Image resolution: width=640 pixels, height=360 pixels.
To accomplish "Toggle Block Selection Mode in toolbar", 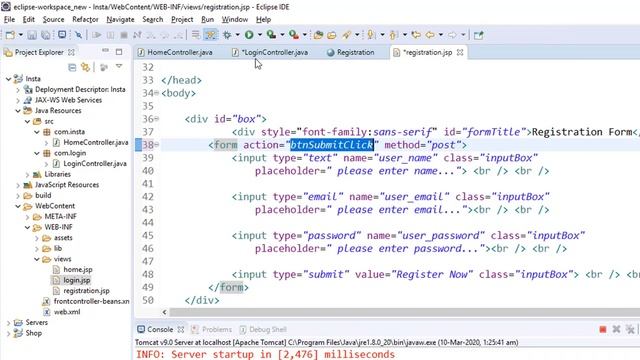I will pos(196,35).
